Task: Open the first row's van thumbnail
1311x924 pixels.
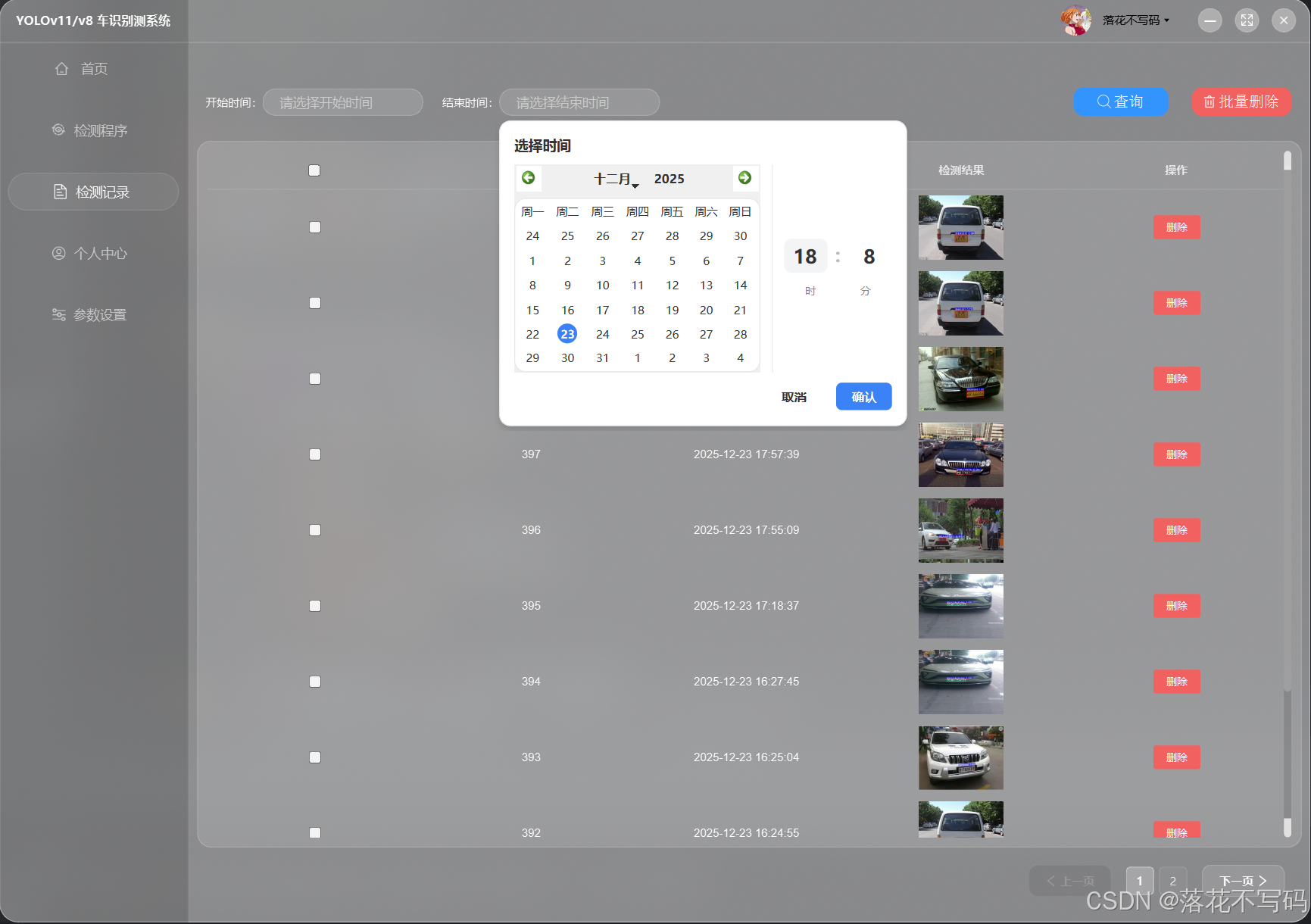Action: tap(961, 227)
